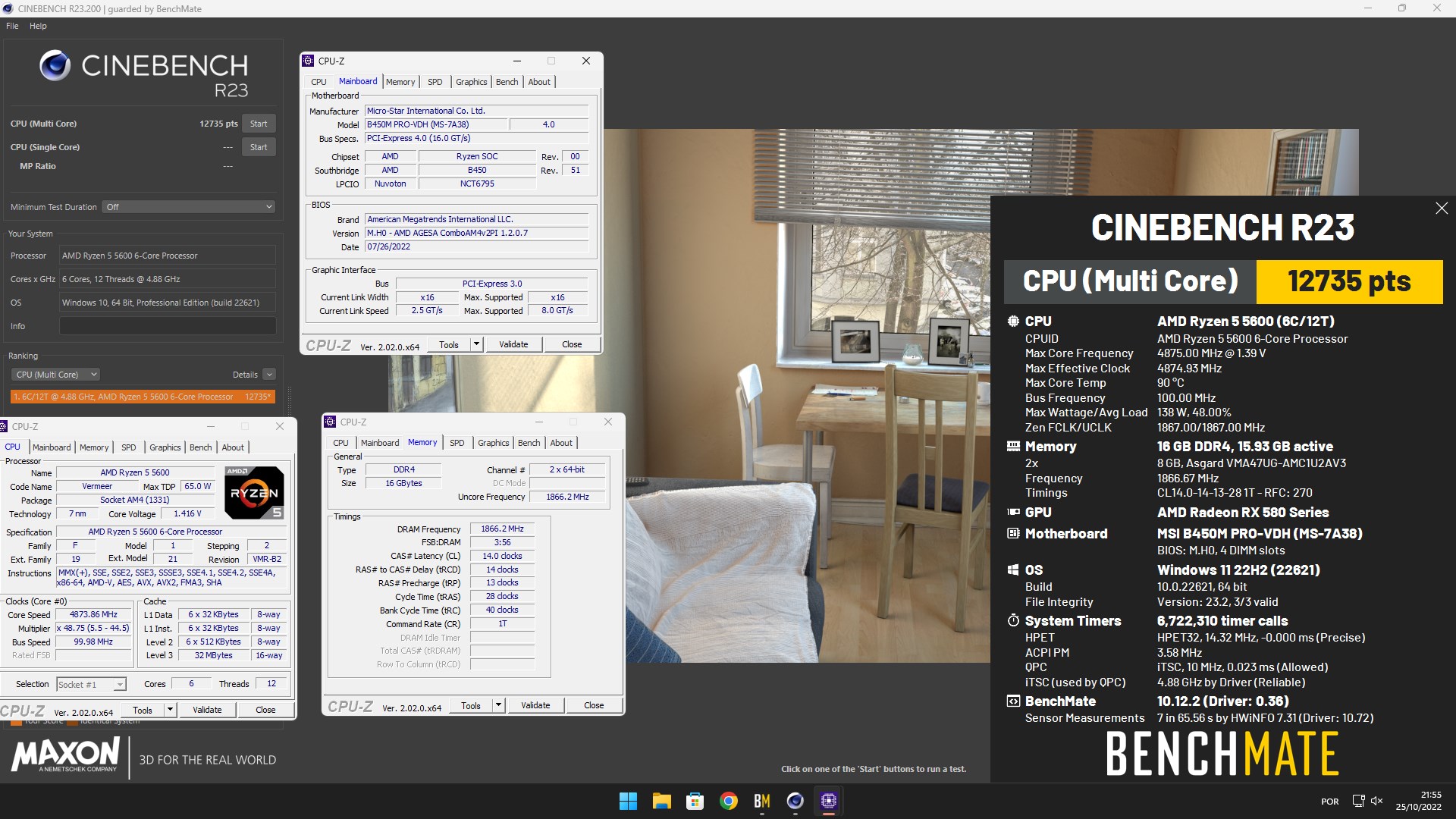Open Tools dropdown arrow in Memory window
The width and height of the screenshot is (1456, 819).
[498, 705]
